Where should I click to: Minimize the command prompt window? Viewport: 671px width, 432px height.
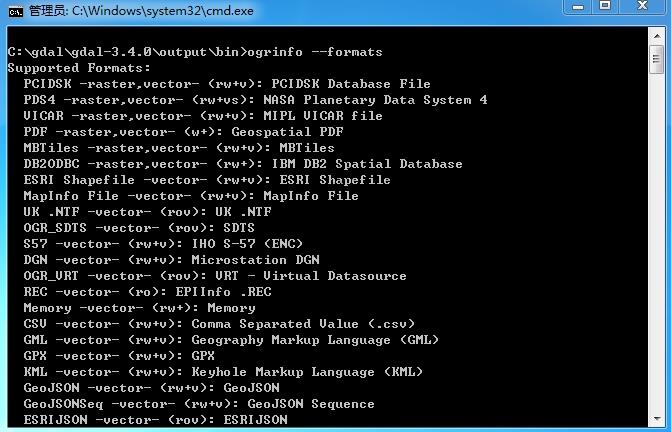(x=578, y=6)
